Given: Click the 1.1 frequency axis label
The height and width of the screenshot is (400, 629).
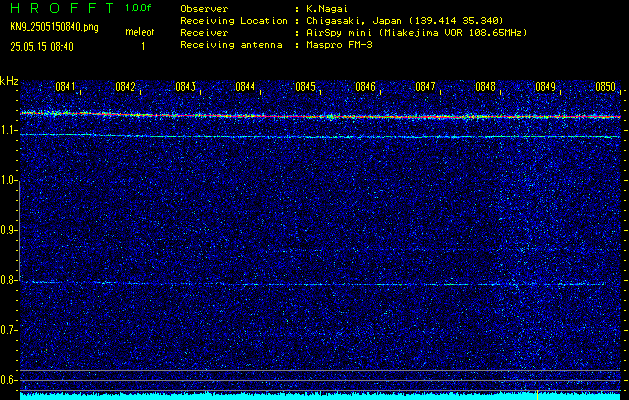Looking at the screenshot, I should pyautogui.click(x=8, y=130).
